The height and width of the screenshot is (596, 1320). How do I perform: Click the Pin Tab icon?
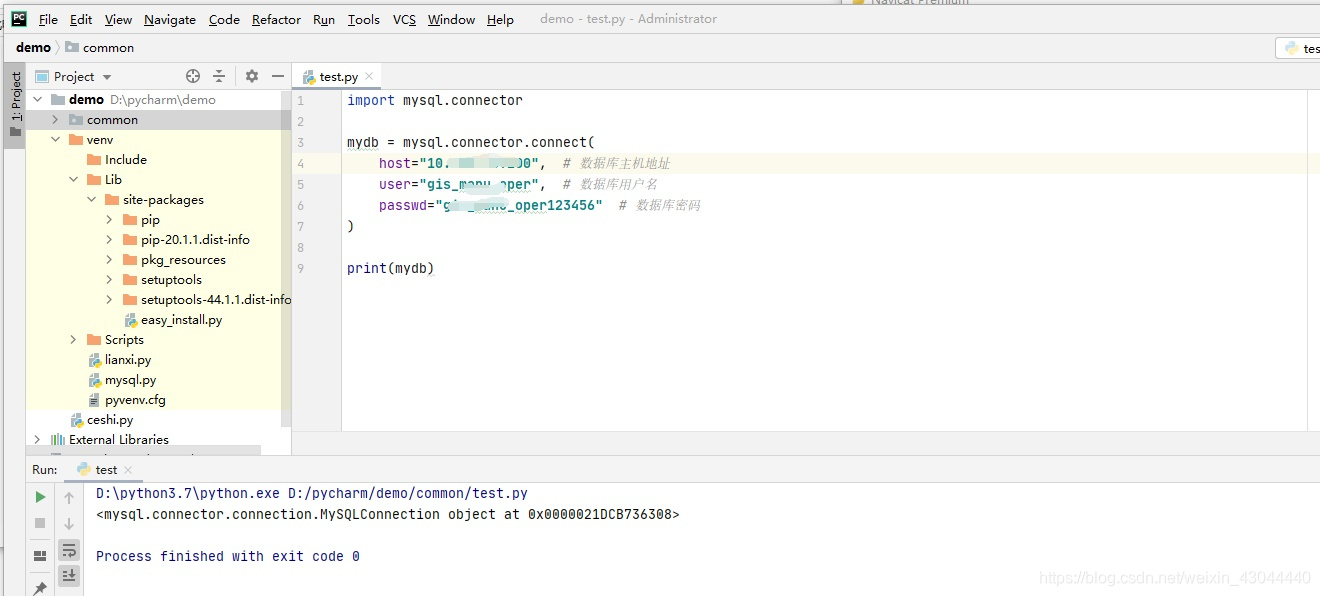(40, 587)
